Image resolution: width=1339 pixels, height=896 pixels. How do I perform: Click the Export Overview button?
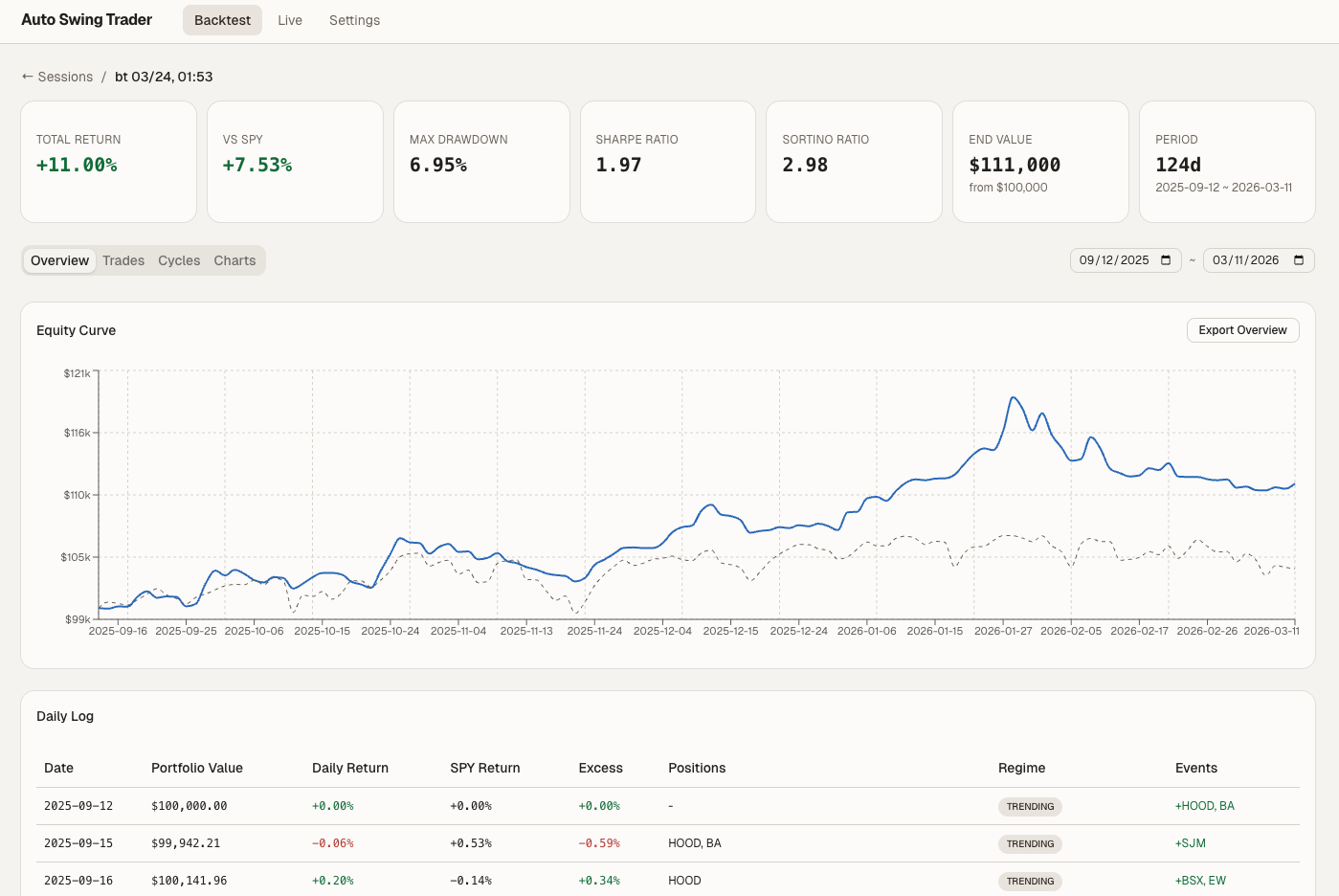(x=1242, y=329)
